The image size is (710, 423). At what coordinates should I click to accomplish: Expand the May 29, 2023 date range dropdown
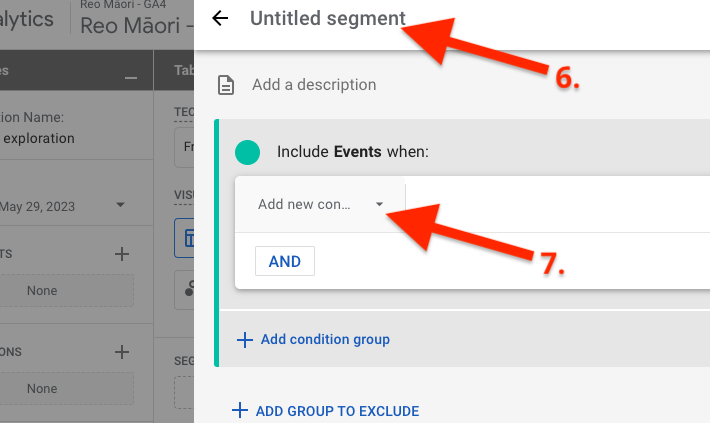120,205
